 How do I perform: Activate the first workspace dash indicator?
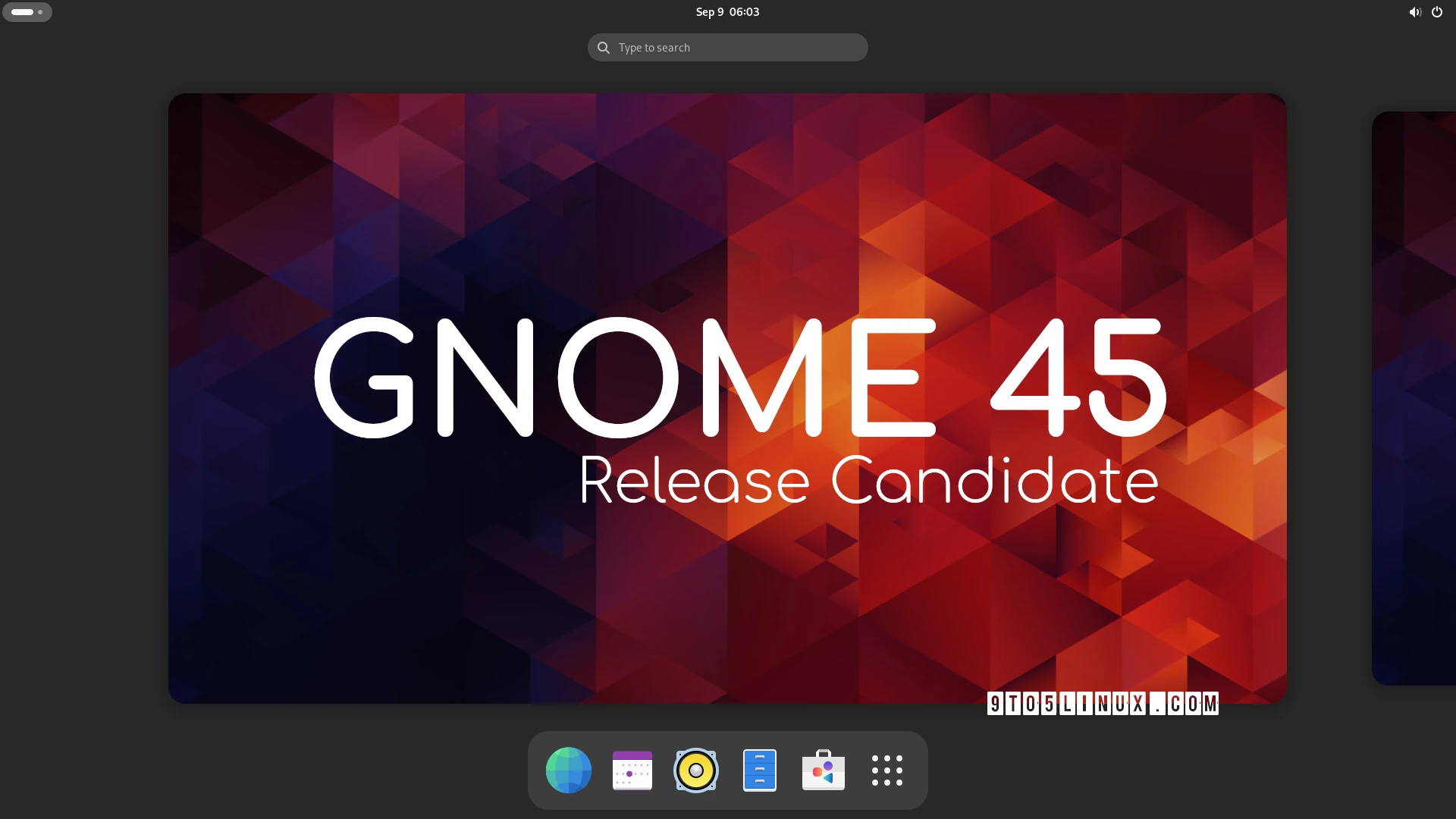(x=21, y=11)
